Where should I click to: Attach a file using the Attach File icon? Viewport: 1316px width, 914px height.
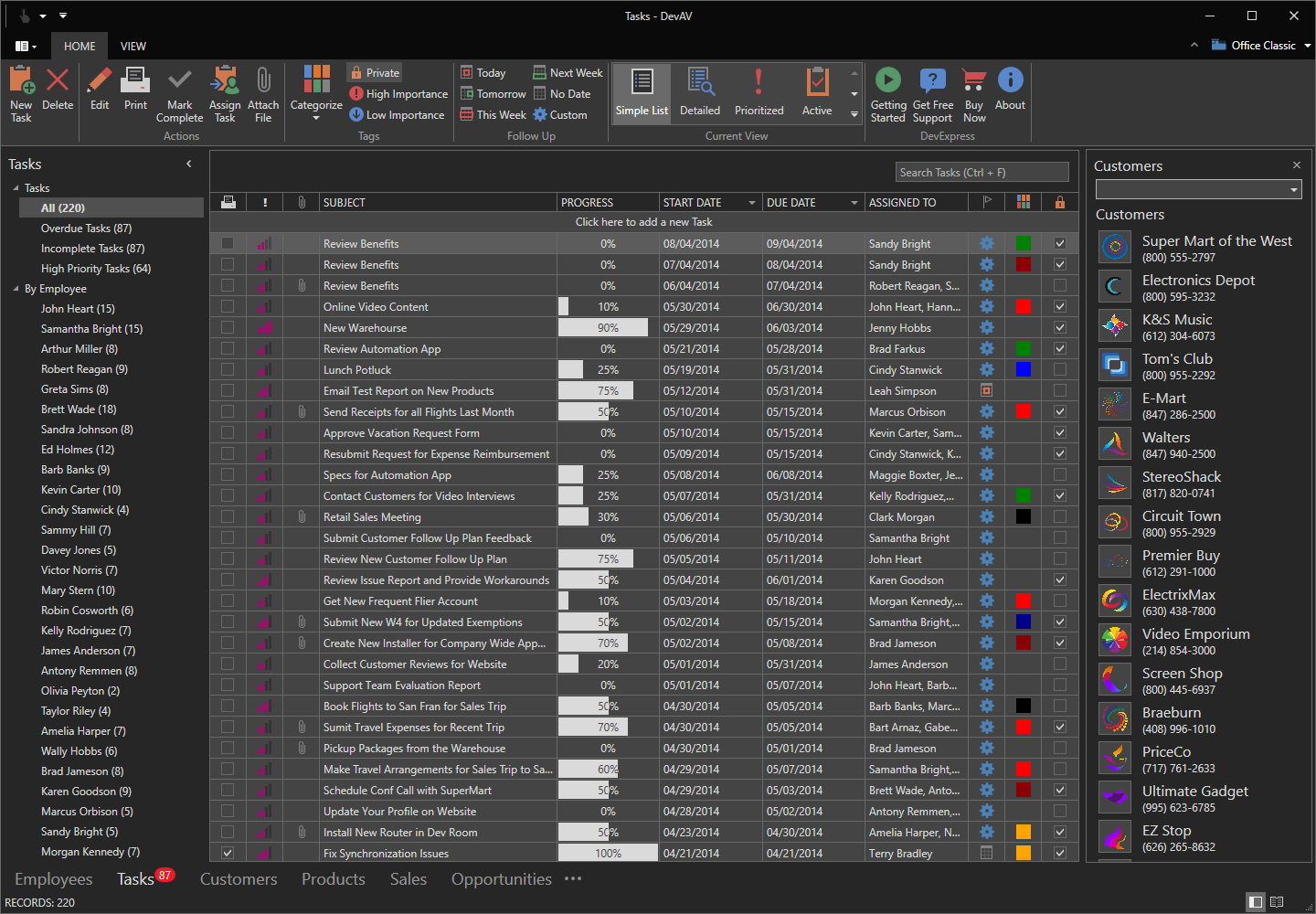tap(263, 91)
